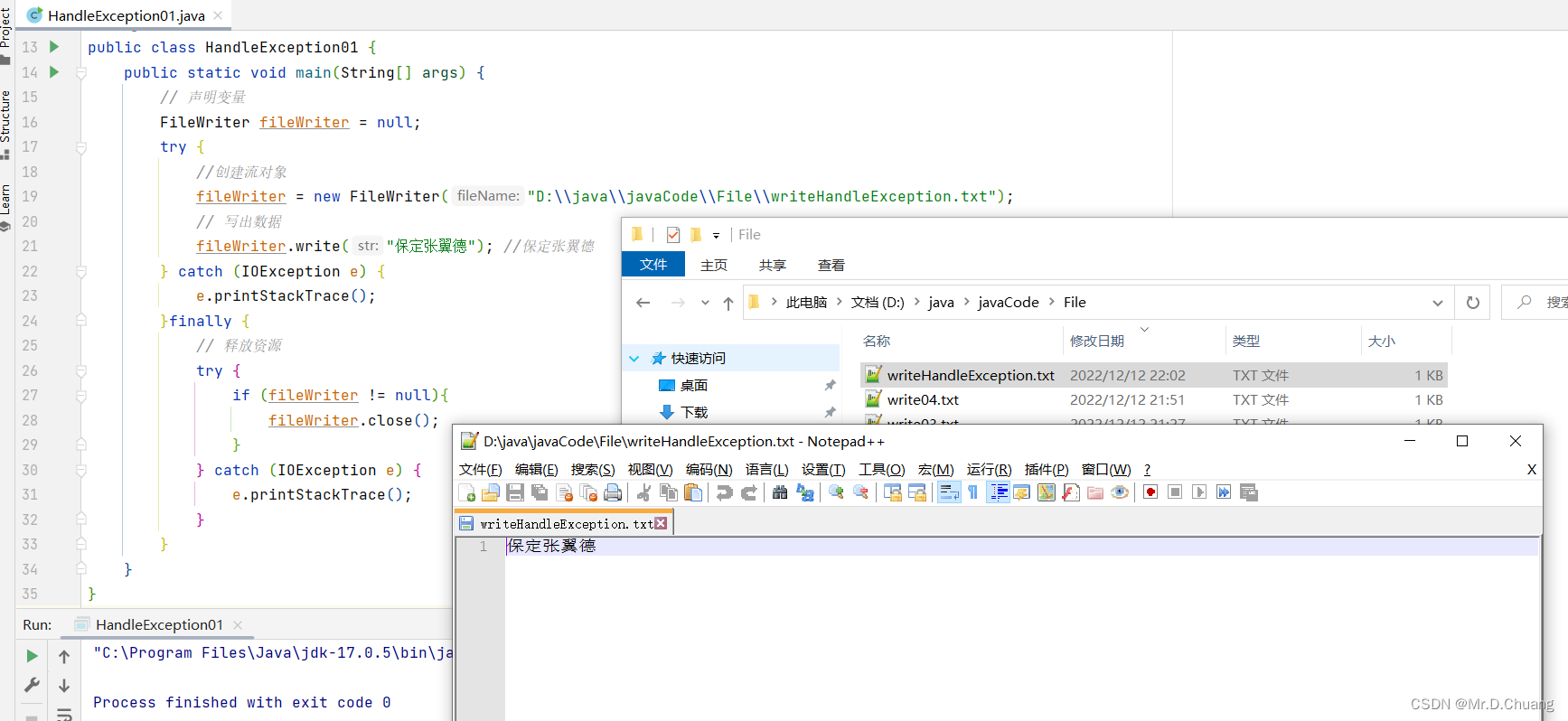This screenshot has height=721, width=1568.
Task: Fold the try block on line 17
Action: click(80, 146)
